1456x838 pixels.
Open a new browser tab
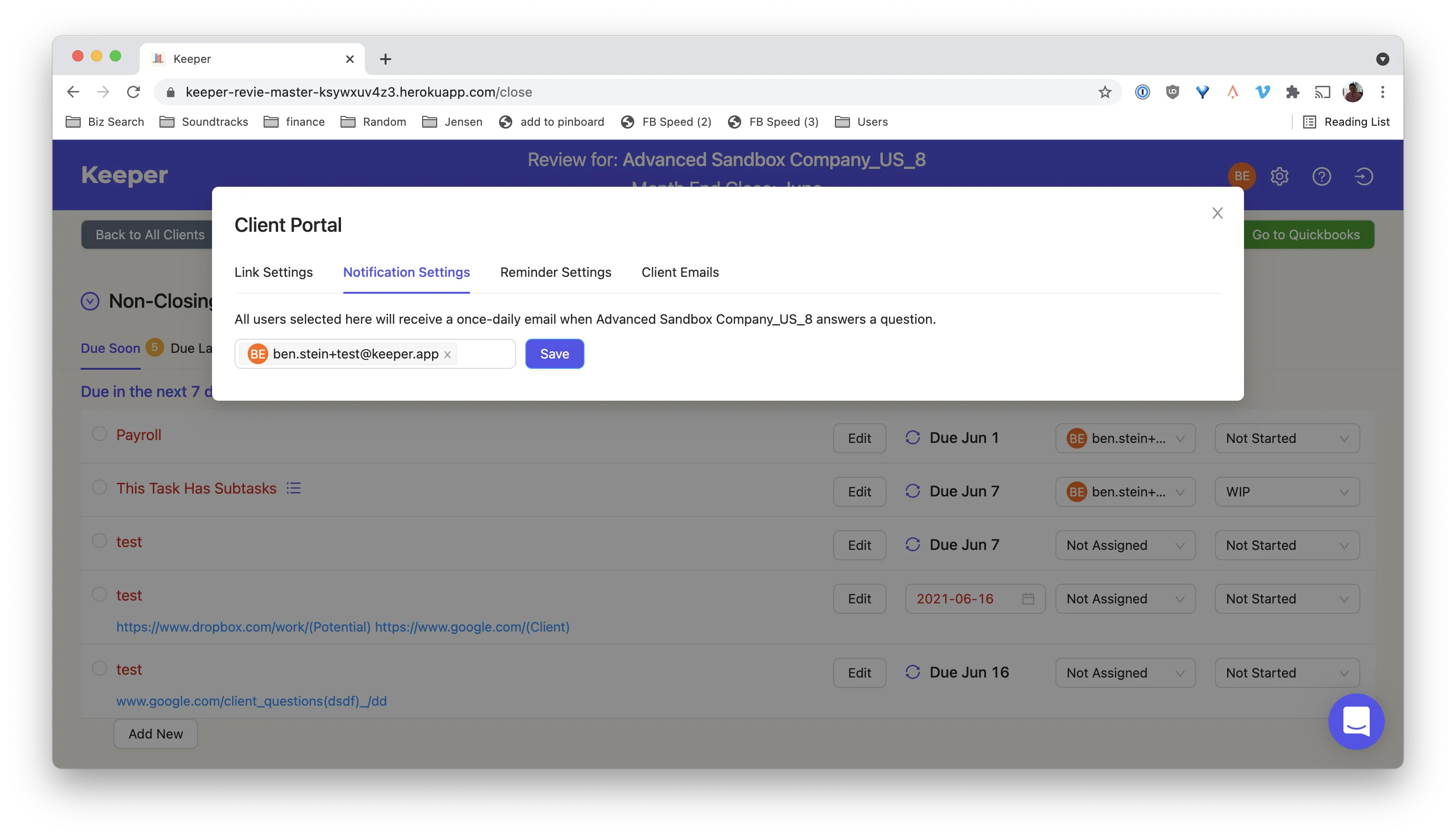tap(385, 59)
